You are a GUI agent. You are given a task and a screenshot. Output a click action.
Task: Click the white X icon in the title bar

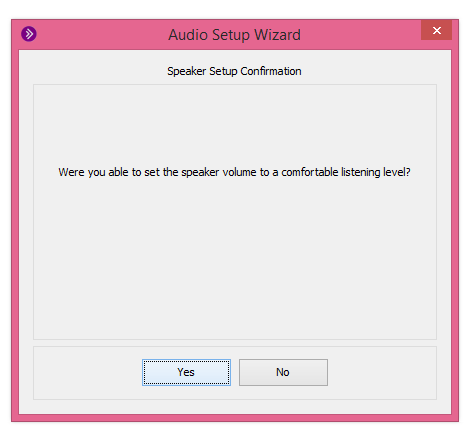coord(437,31)
